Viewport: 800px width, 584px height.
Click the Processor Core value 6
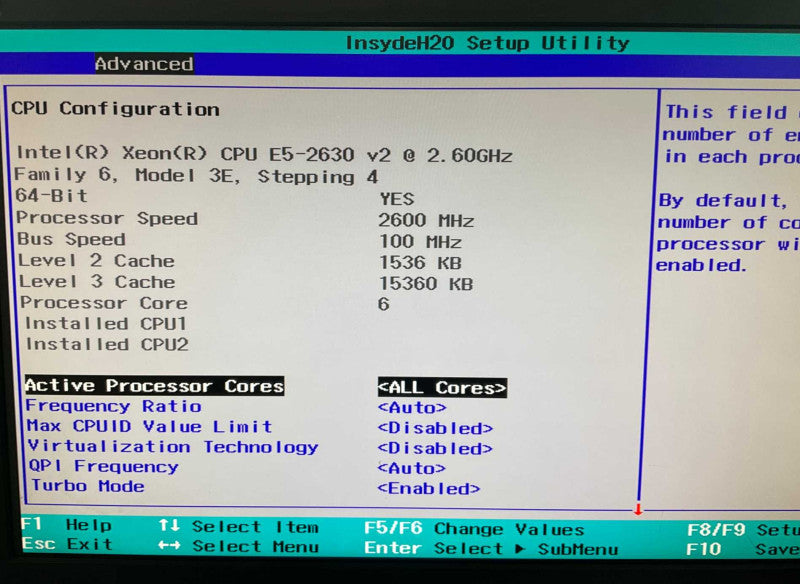coord(384,304)
